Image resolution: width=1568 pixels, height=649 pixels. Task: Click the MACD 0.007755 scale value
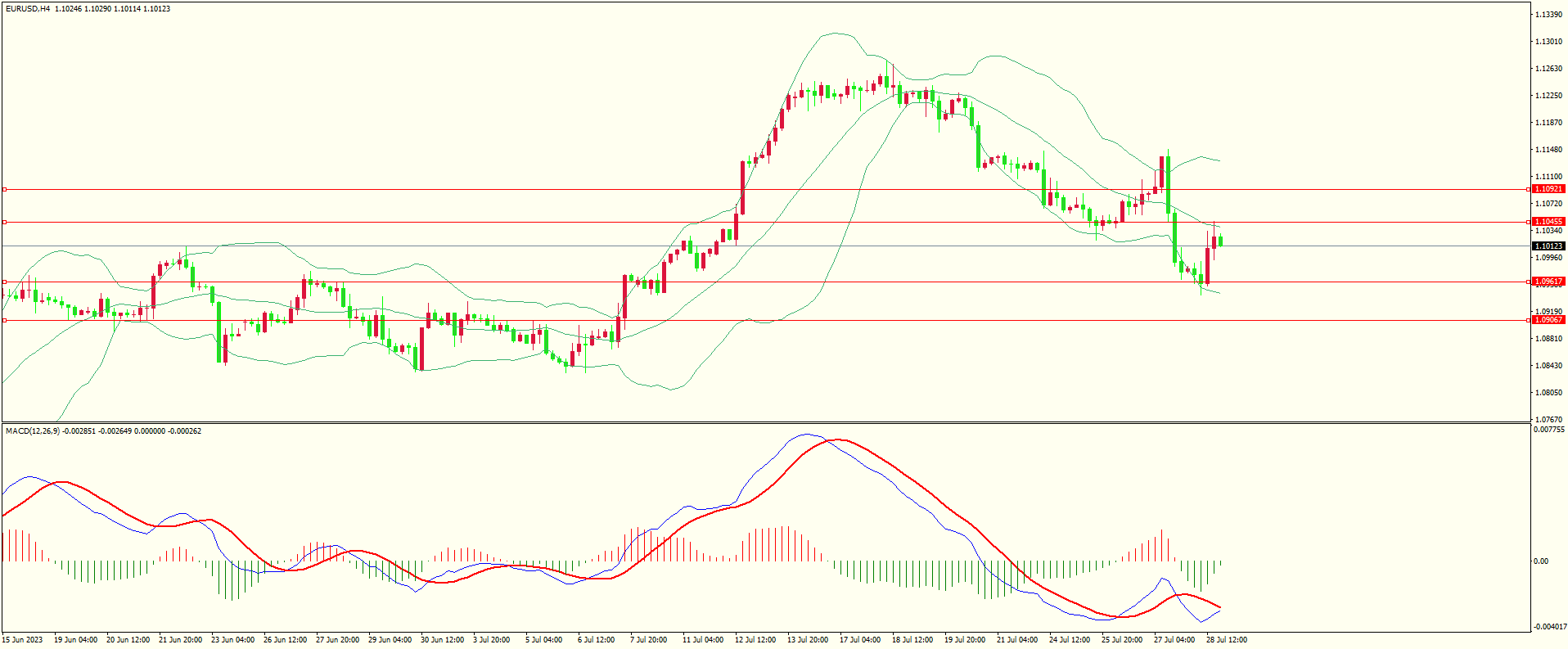(1549, 430)
